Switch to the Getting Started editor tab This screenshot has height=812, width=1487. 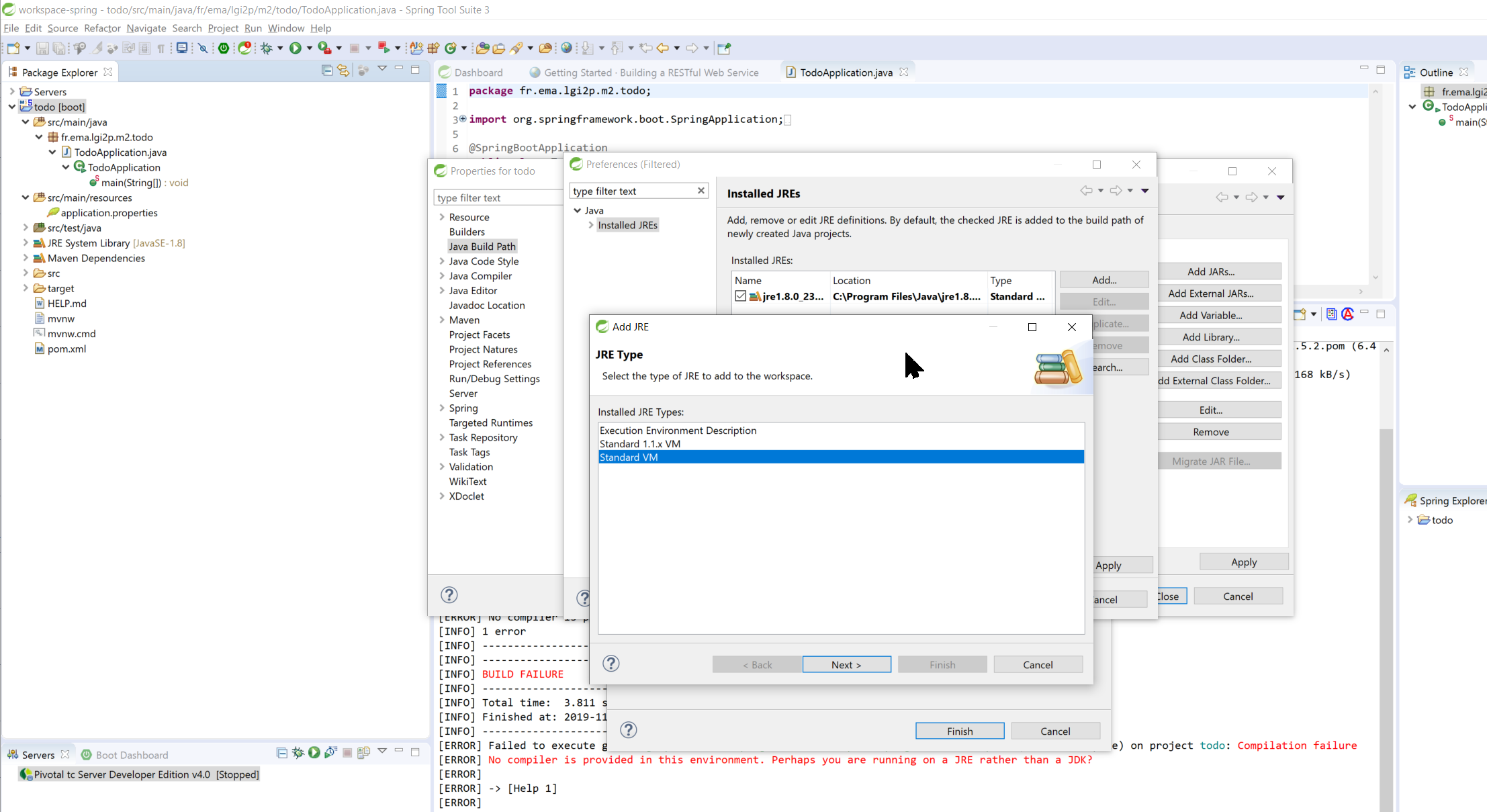click(644, 73)
